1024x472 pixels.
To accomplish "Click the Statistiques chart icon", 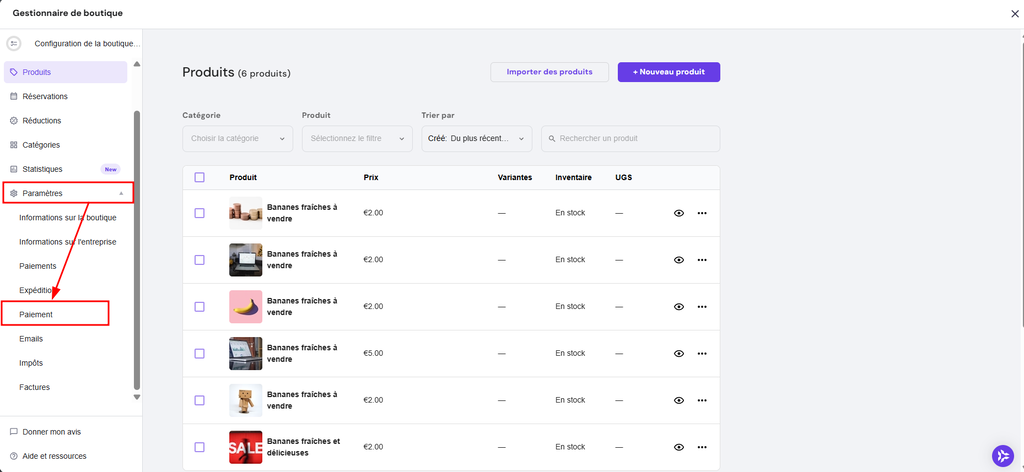I will [14, 169].
